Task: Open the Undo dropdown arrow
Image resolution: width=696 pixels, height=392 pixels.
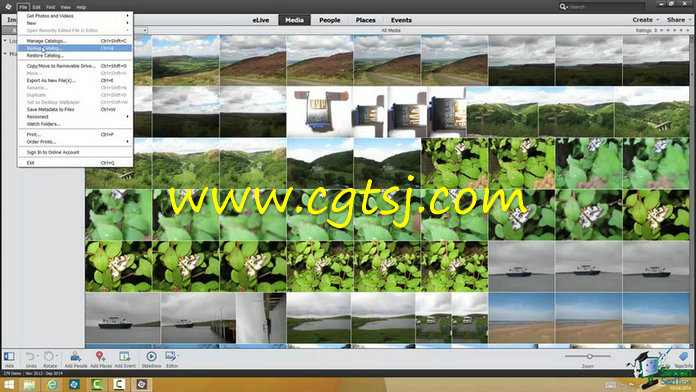Action: pyautogui.click(x=37, y=356)
